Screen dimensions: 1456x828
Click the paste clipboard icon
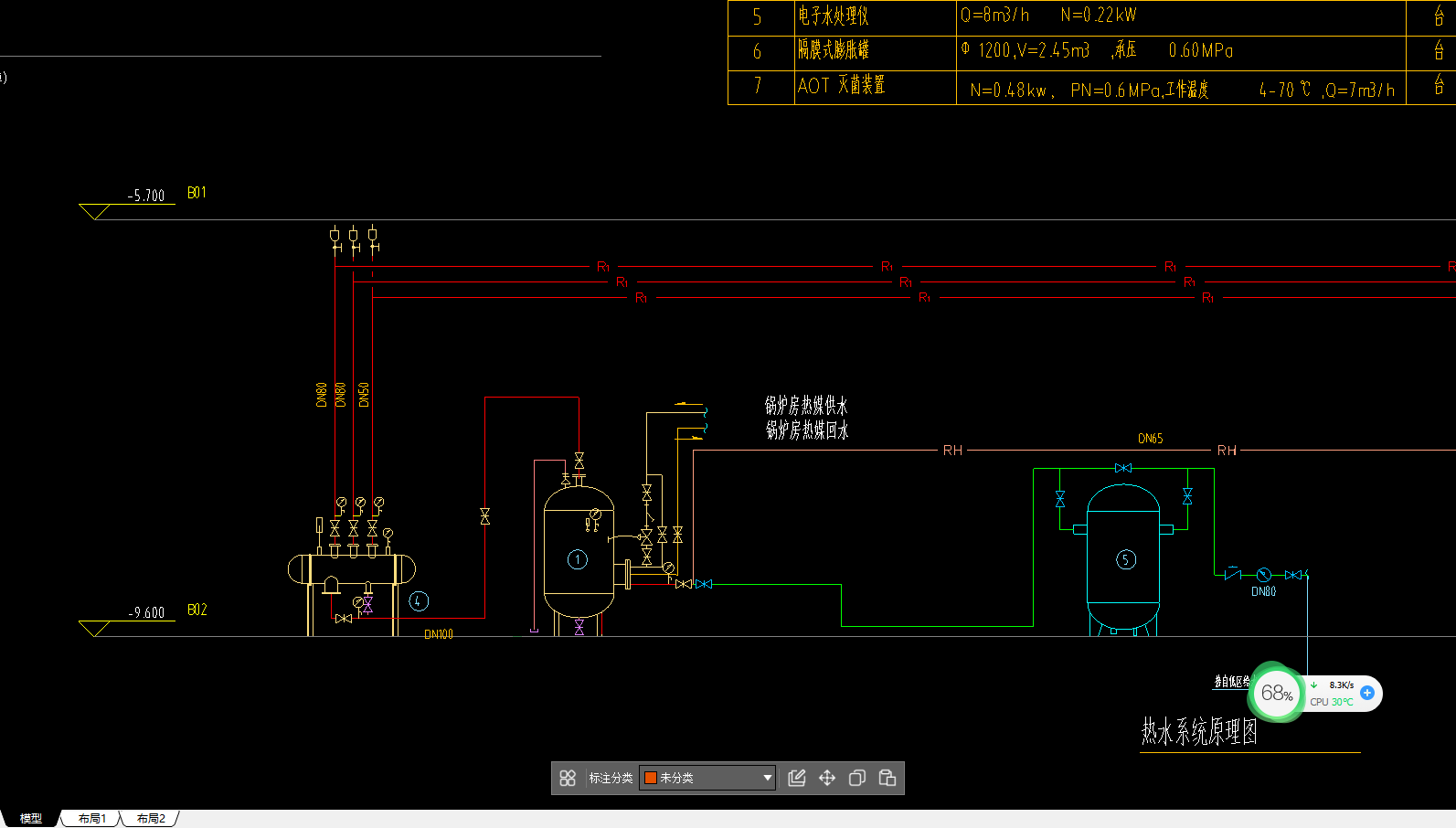[887, 778]
